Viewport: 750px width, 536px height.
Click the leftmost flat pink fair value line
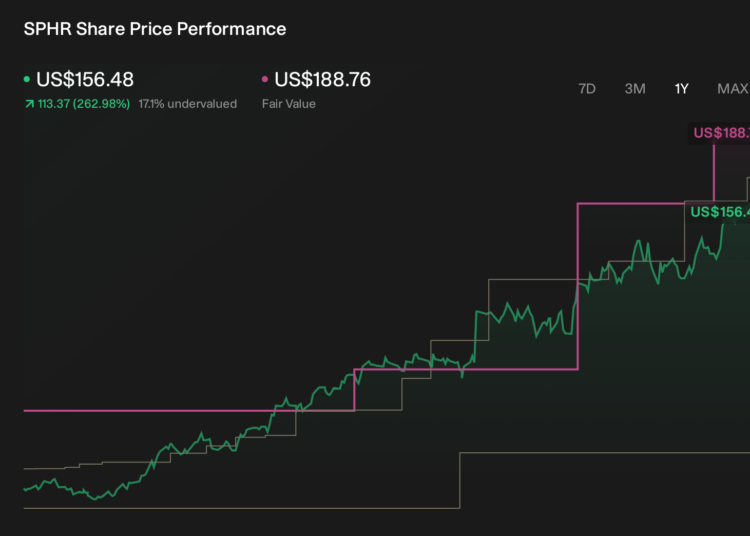point(188,410)
